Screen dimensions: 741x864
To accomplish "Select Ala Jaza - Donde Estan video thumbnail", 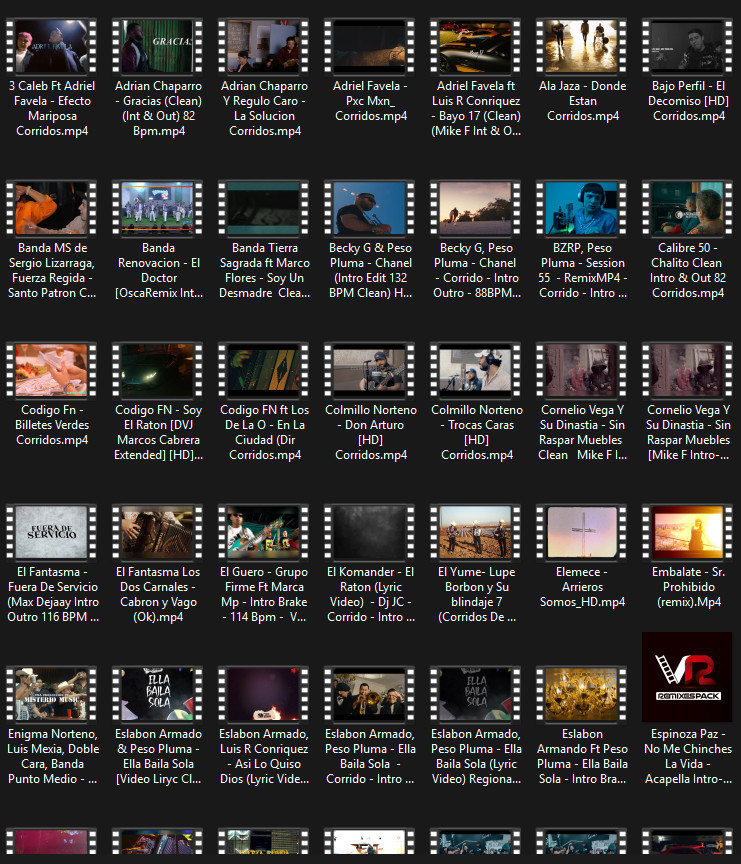I will (x=582, y=46).
